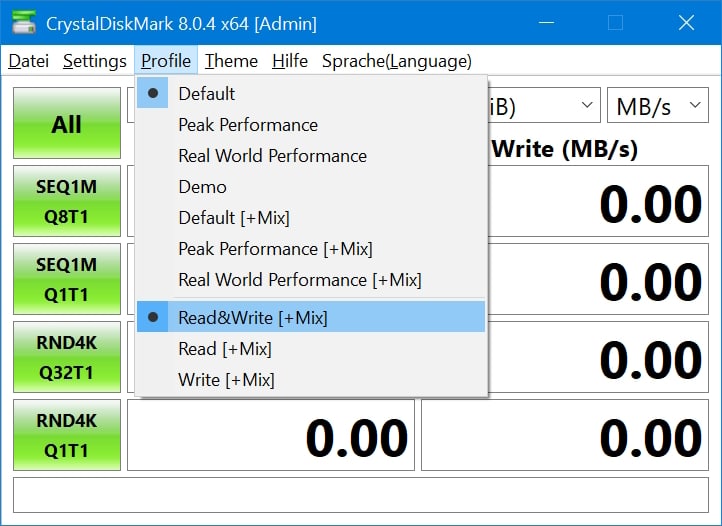
Task: Run all benchmarks with All button
Action: point(67,123)
